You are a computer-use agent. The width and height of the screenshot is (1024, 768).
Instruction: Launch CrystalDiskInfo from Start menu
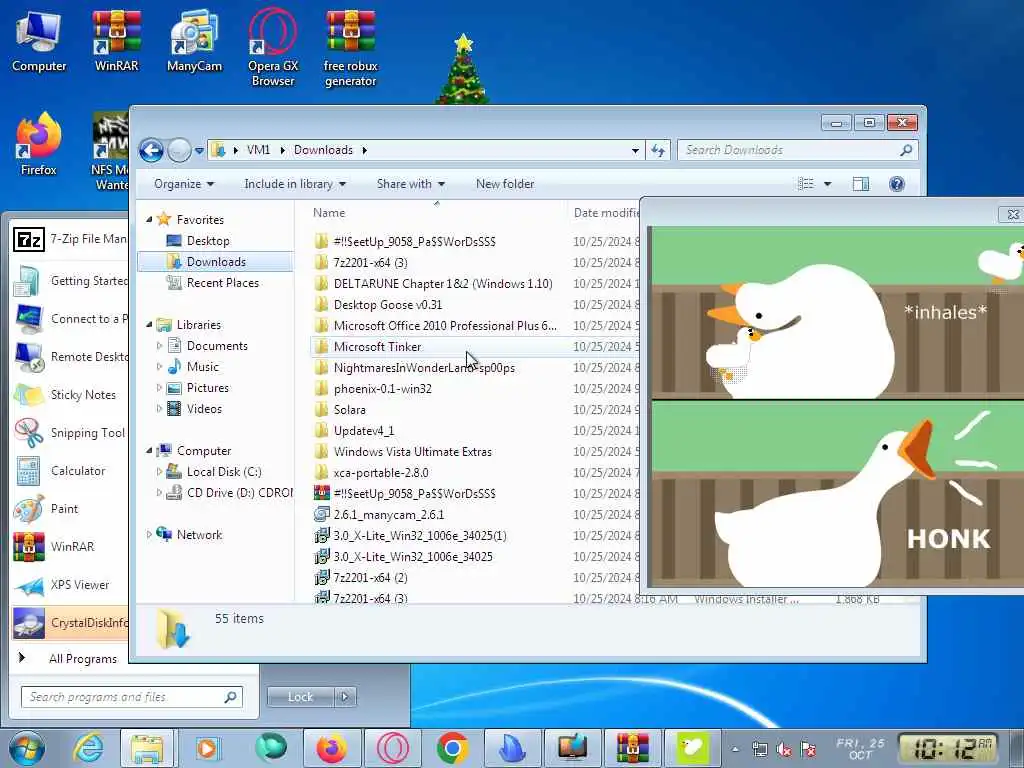pos(71,623)
